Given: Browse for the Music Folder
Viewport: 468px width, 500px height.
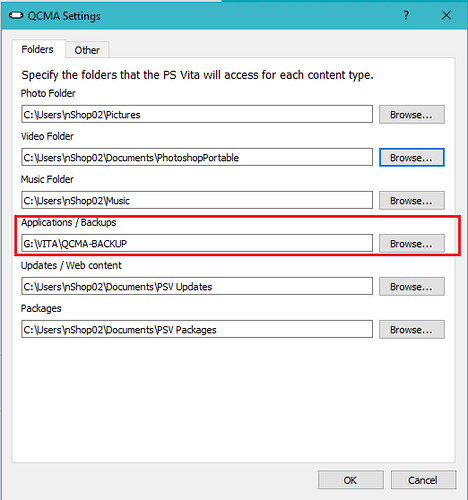Looking at the screenshot, I should coord(412,201).
